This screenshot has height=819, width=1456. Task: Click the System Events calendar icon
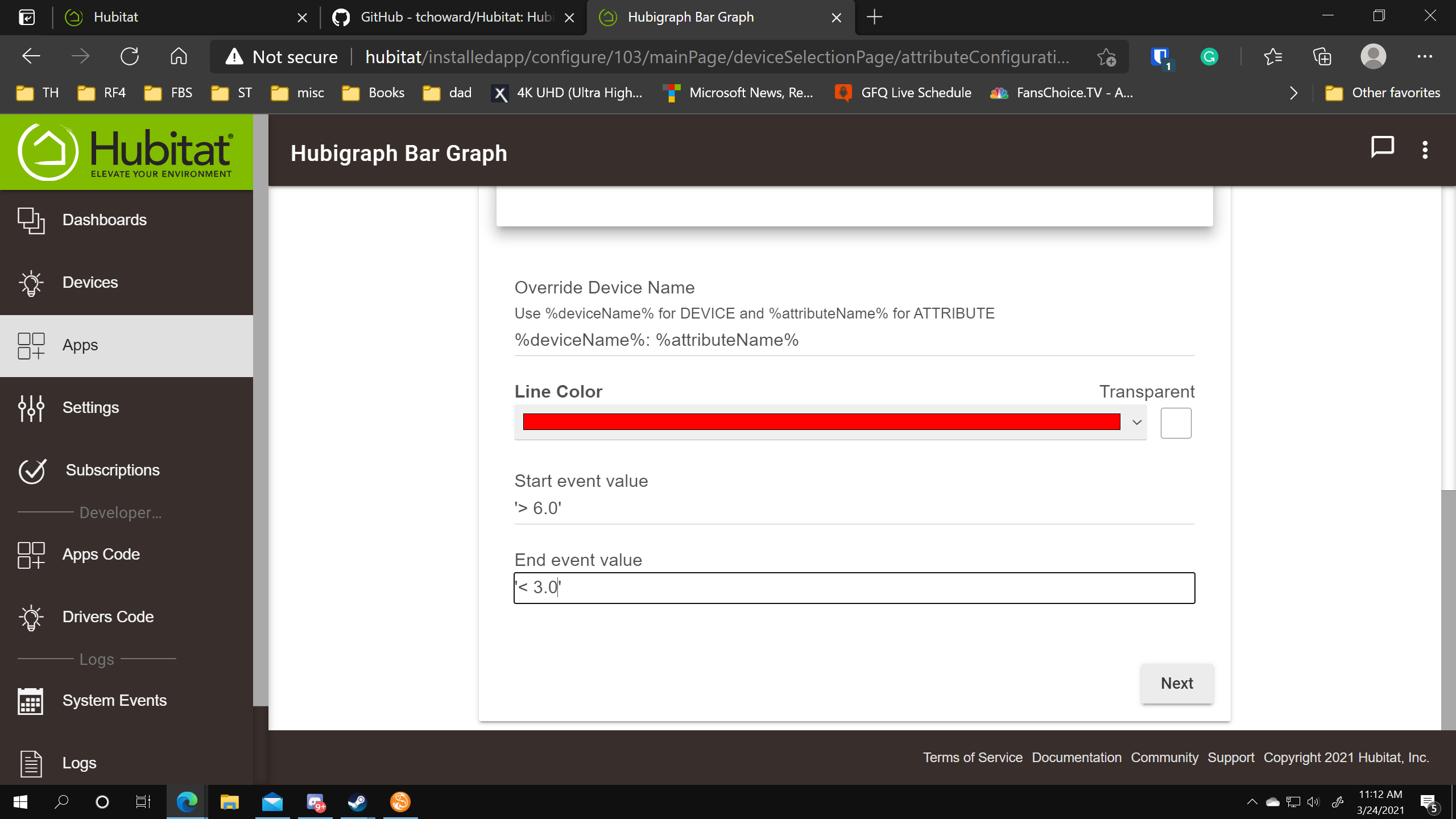[x=31, y=701]
